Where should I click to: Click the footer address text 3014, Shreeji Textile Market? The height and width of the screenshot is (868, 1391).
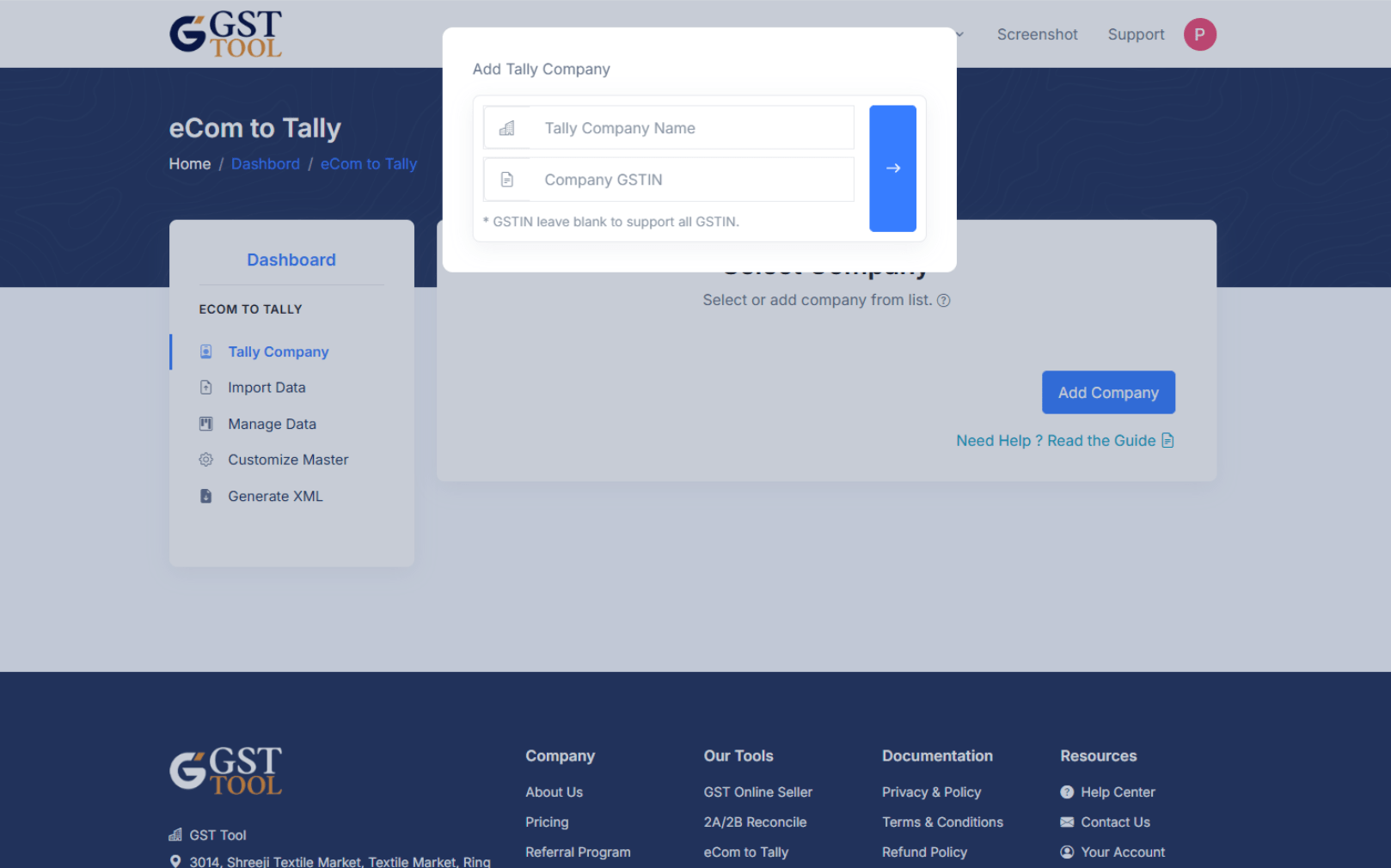pos(340,861)
